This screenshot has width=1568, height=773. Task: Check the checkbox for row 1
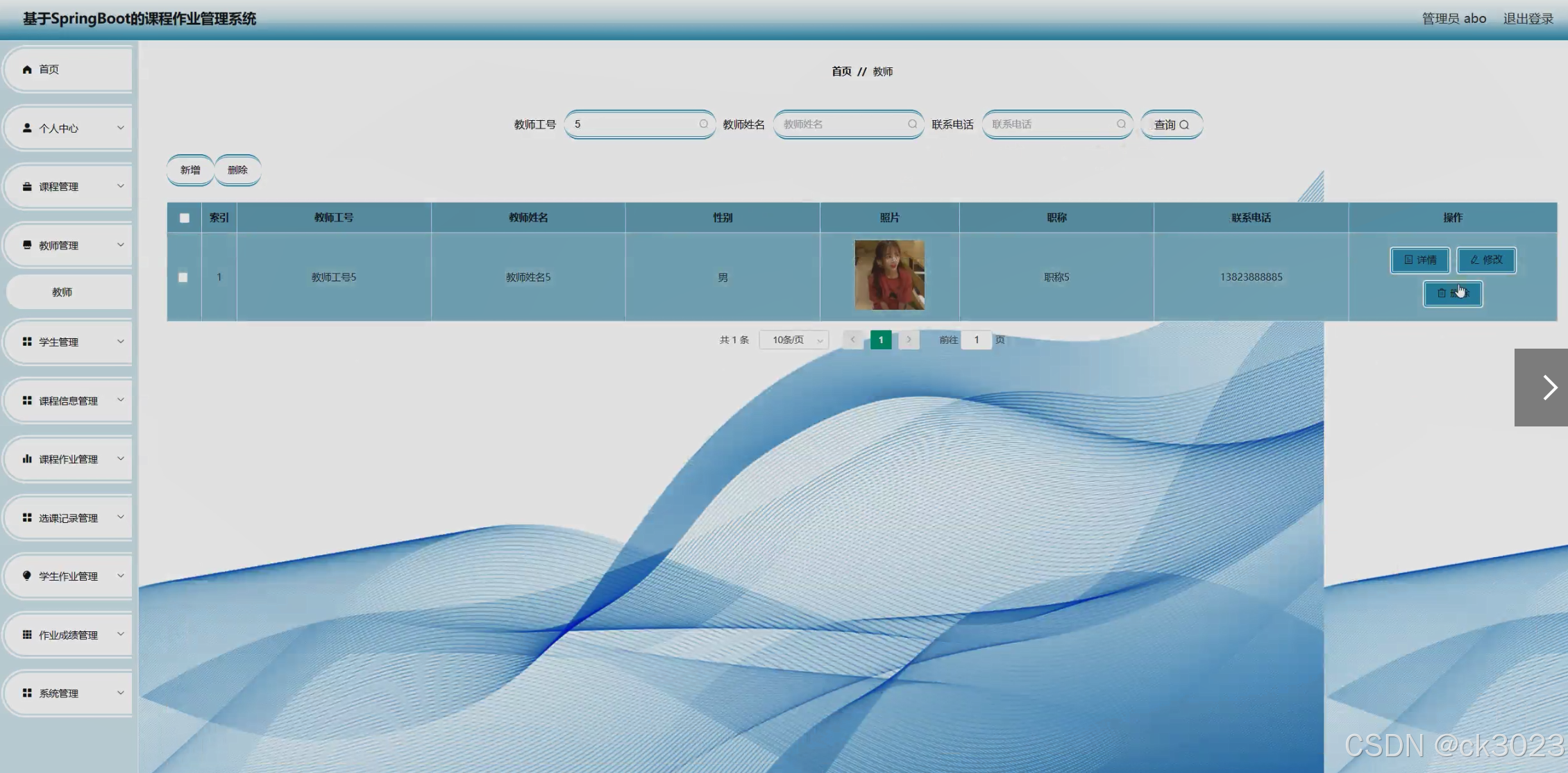183,277
